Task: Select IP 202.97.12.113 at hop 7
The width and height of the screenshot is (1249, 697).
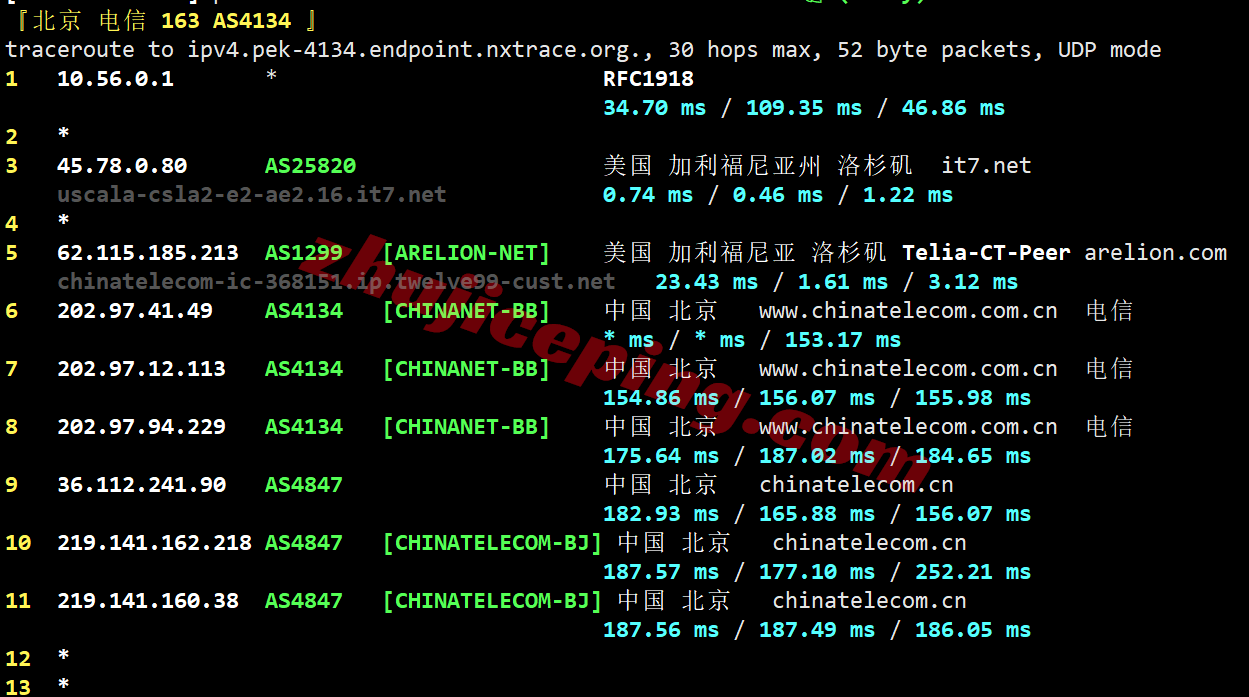Action: tap(141, 369)
